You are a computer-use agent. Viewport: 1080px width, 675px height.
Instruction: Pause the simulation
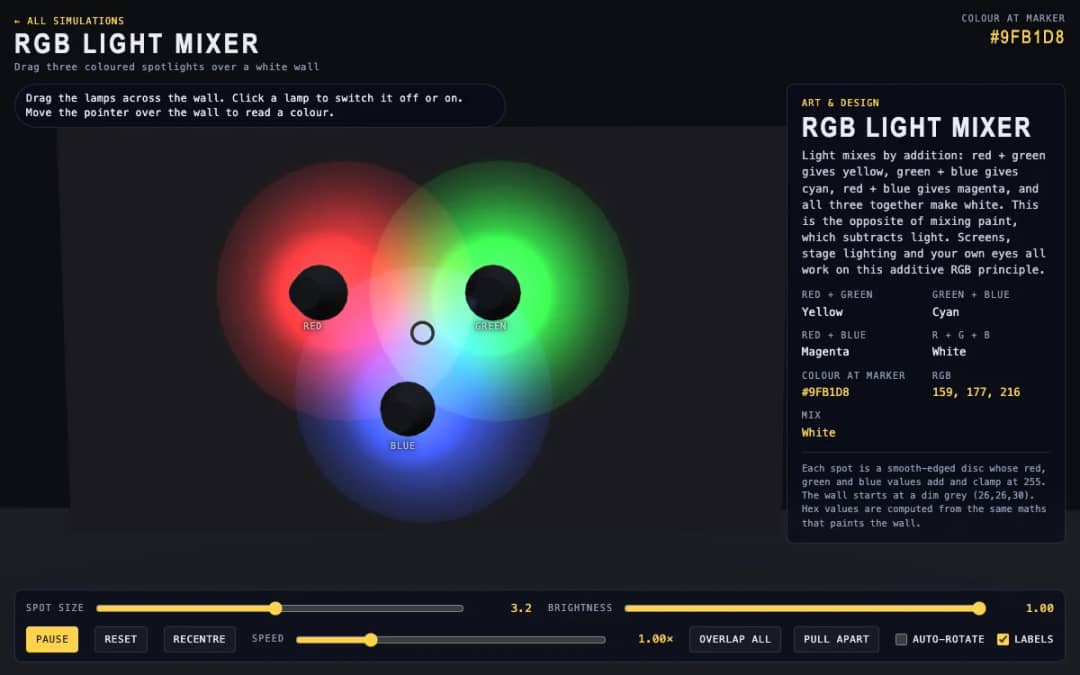(x=52, y=639)
